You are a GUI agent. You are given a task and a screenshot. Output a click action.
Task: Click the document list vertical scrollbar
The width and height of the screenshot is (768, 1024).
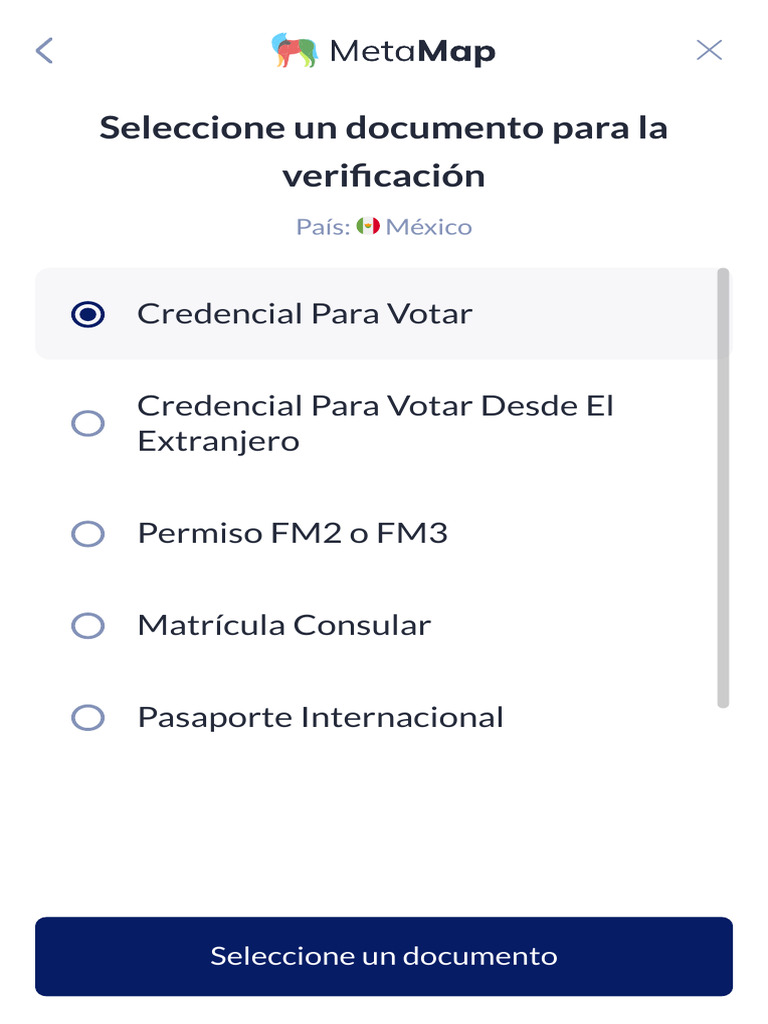click(723, 488)
